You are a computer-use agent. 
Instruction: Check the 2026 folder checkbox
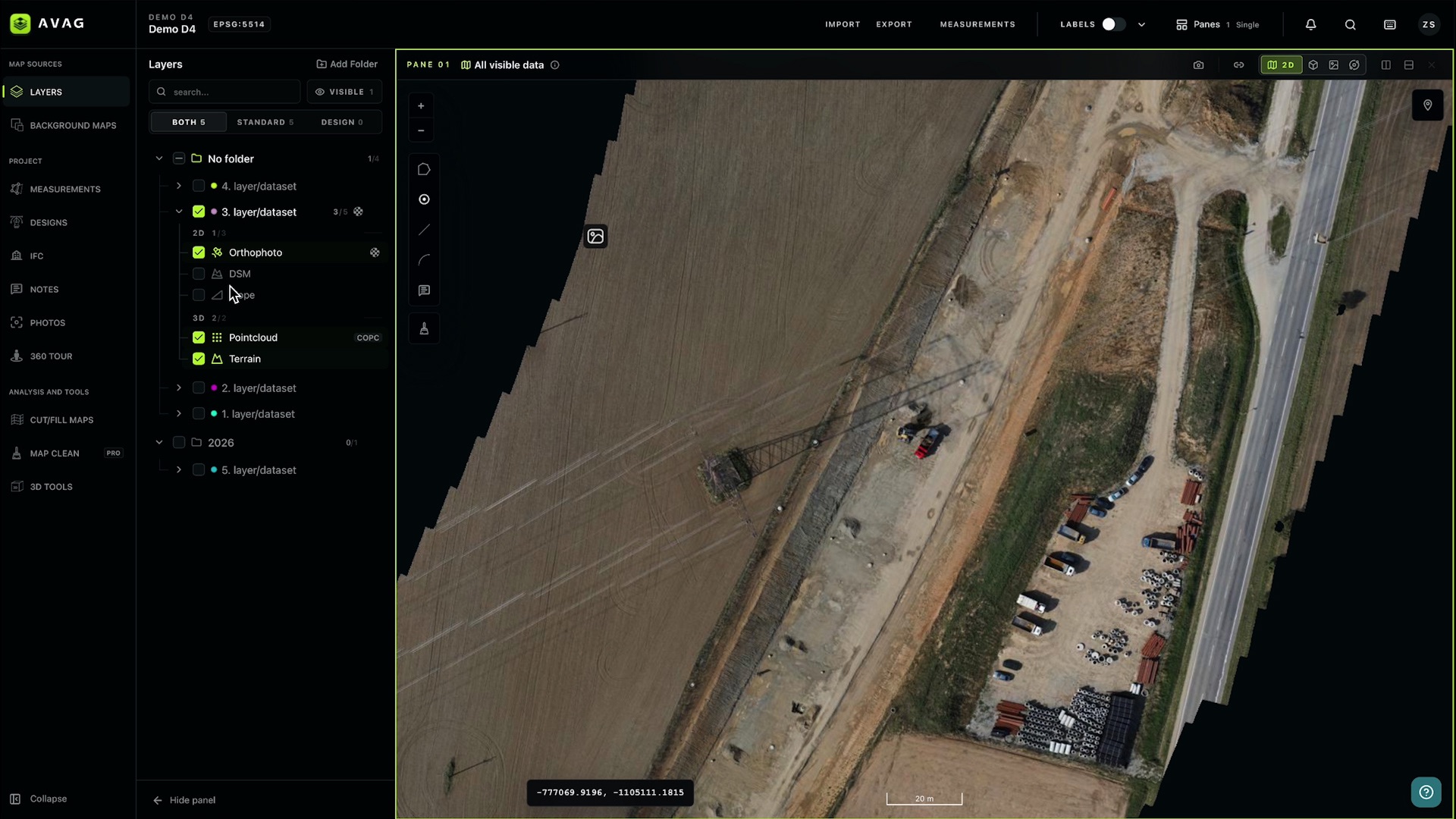179,442
